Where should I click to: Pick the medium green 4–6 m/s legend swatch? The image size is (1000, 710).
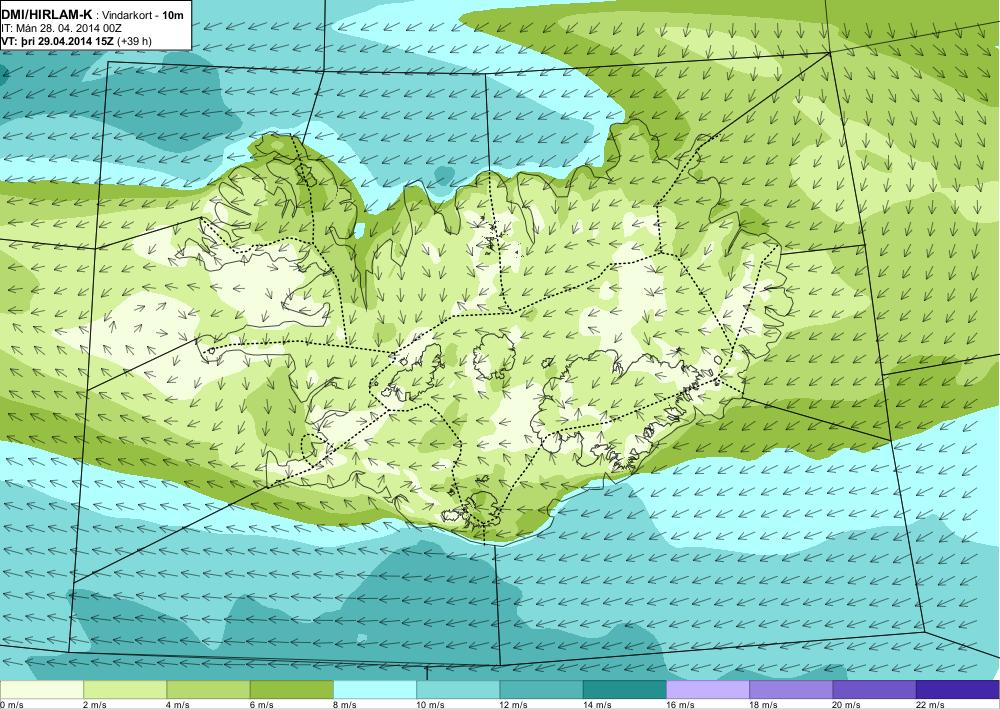(209, 690)
